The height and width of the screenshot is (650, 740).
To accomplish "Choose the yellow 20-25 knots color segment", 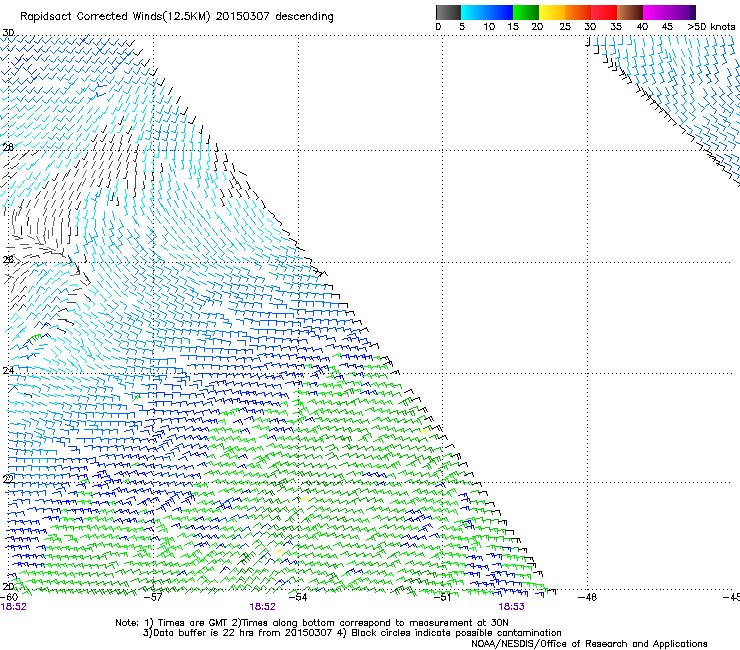I will [552, 12].
